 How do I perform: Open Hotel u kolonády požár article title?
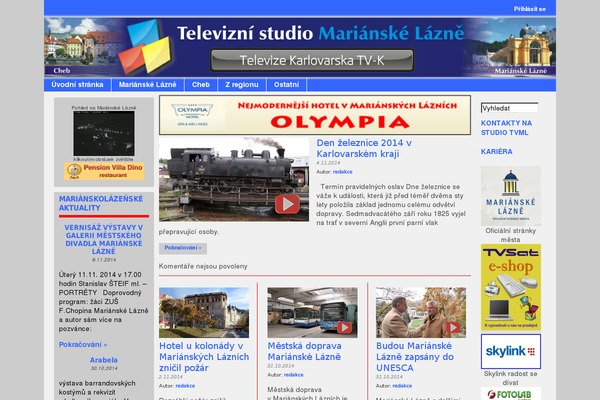point(204,357)
